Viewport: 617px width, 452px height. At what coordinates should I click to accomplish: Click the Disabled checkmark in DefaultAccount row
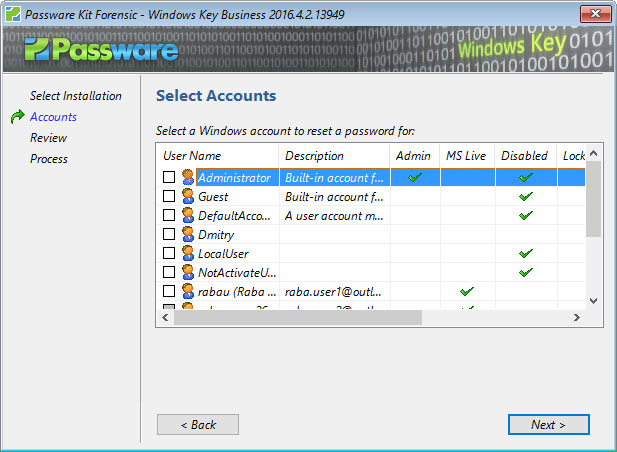pos(526,215)
